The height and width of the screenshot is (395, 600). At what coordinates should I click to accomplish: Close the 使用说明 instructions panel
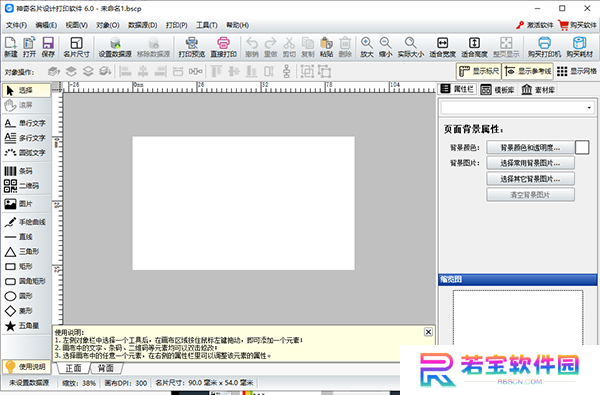point(429,332)
